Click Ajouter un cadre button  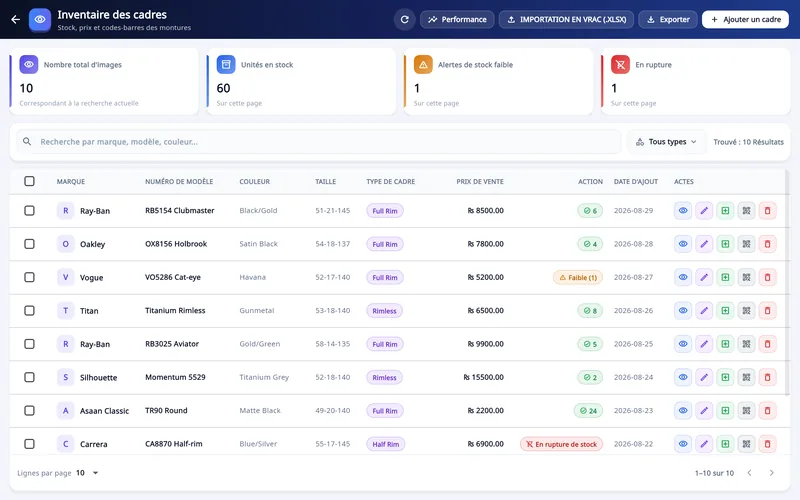tap(745, 19)
